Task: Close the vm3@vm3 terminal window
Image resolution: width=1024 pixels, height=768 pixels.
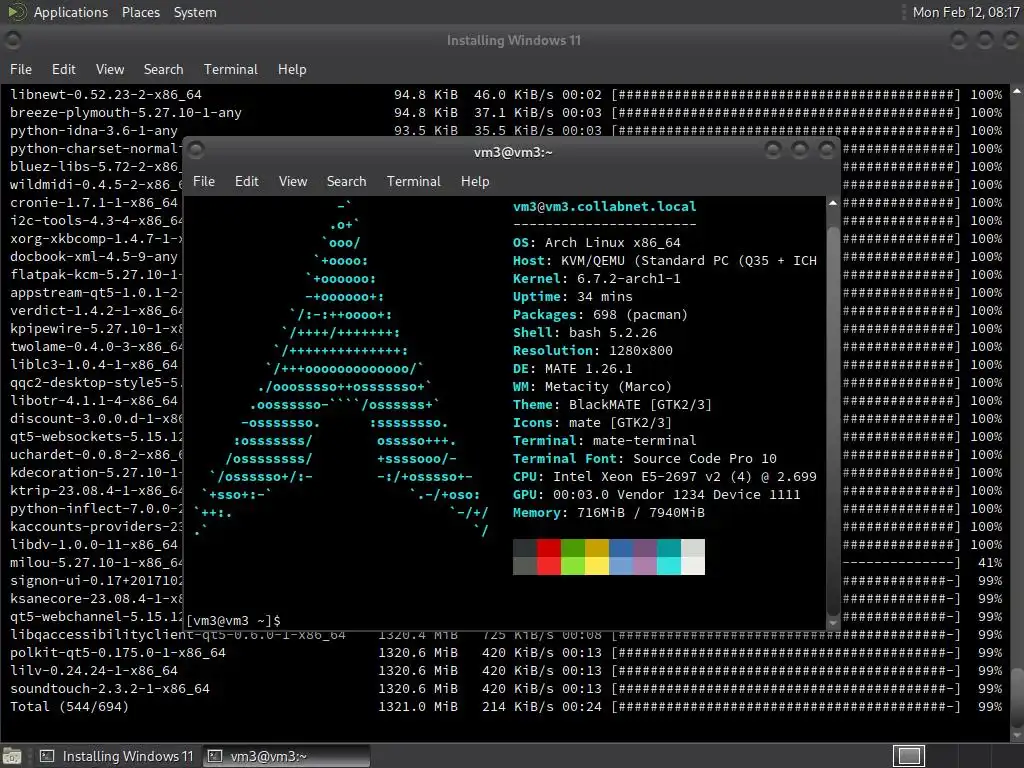Action: point(826,151)
